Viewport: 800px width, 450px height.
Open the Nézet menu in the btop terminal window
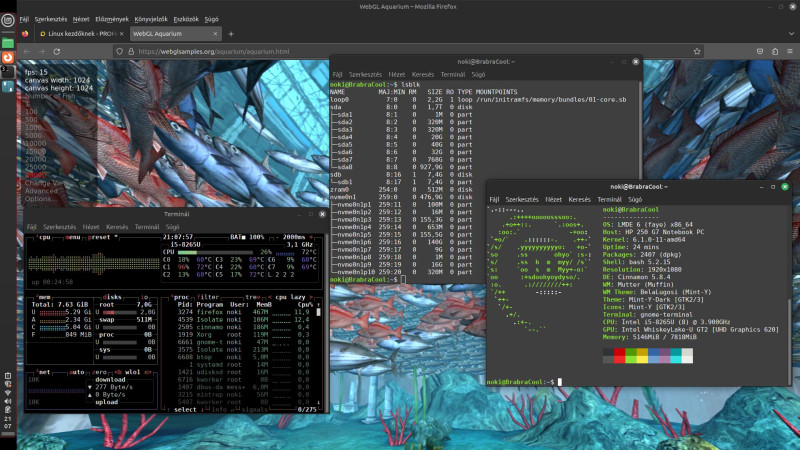tap(91, 227)
